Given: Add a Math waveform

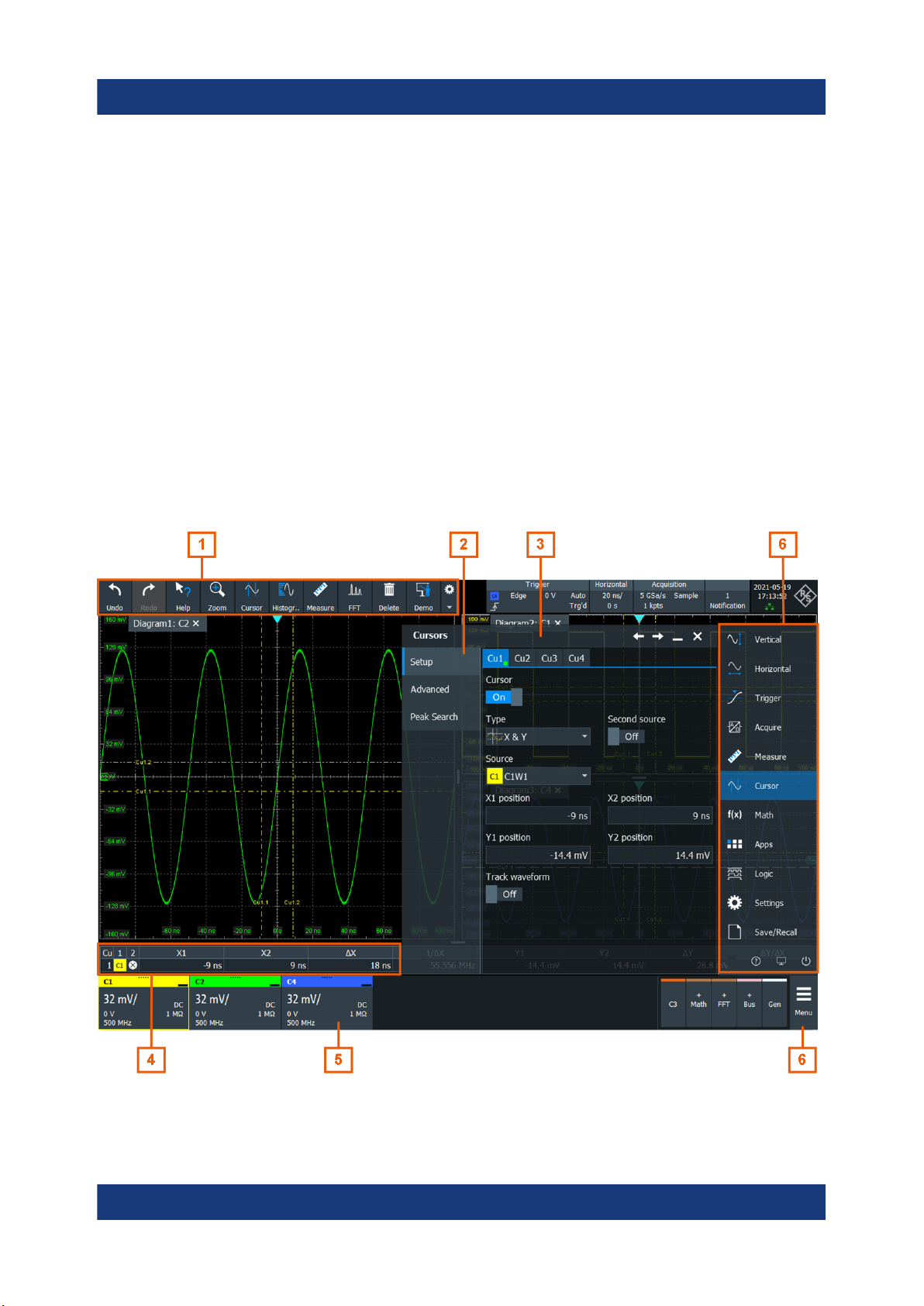Looking at the screenshot, I should [x=698, y=1003].
